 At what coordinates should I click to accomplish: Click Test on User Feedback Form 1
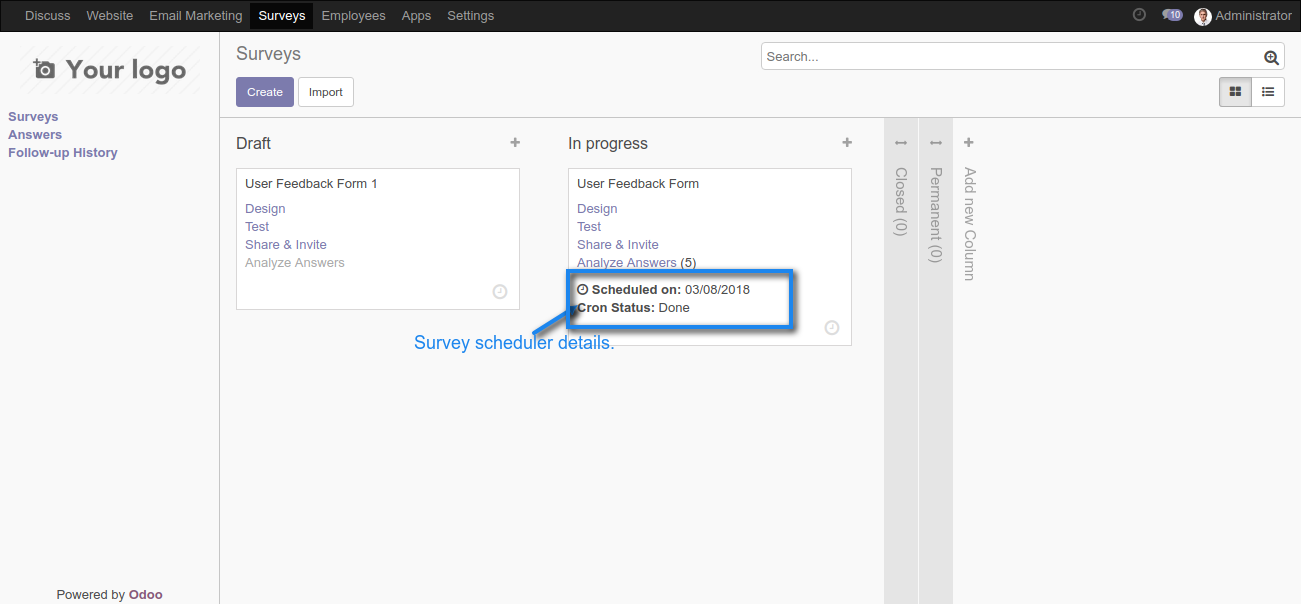coord(257,227)
